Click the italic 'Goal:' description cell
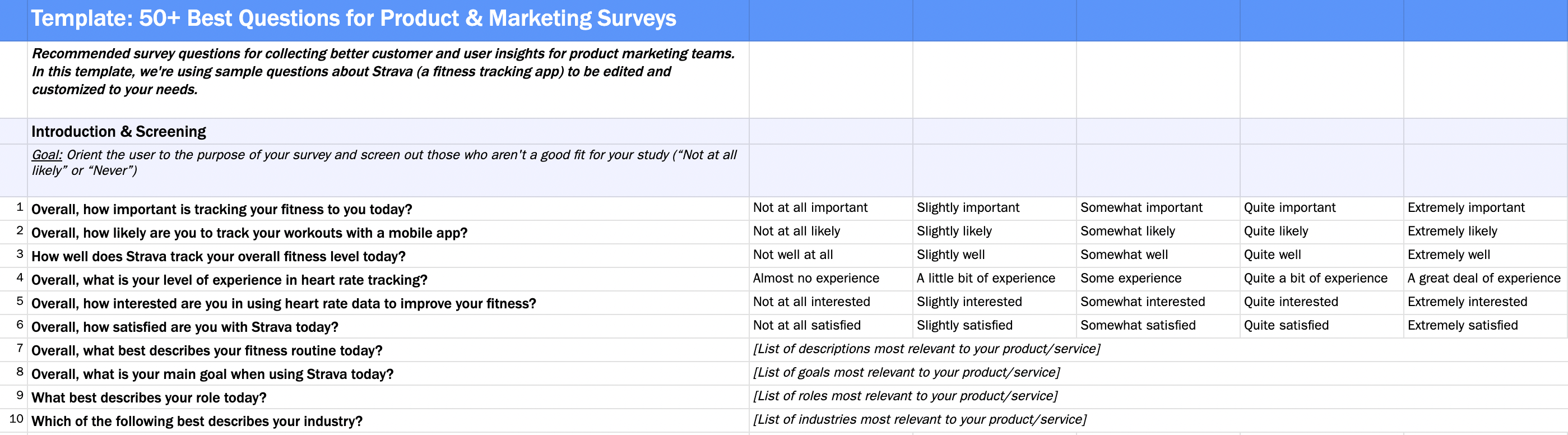 point(383,163)
